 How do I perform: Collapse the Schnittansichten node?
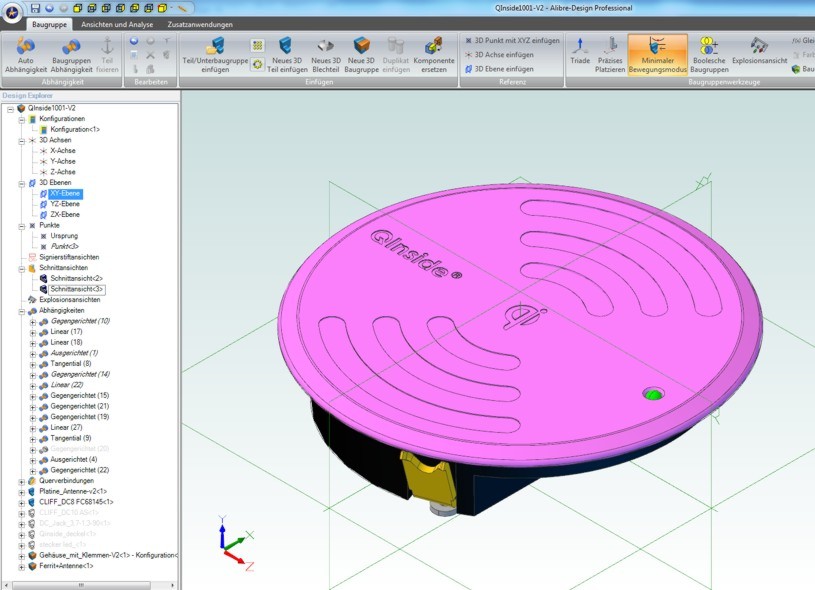pos(22,268)
